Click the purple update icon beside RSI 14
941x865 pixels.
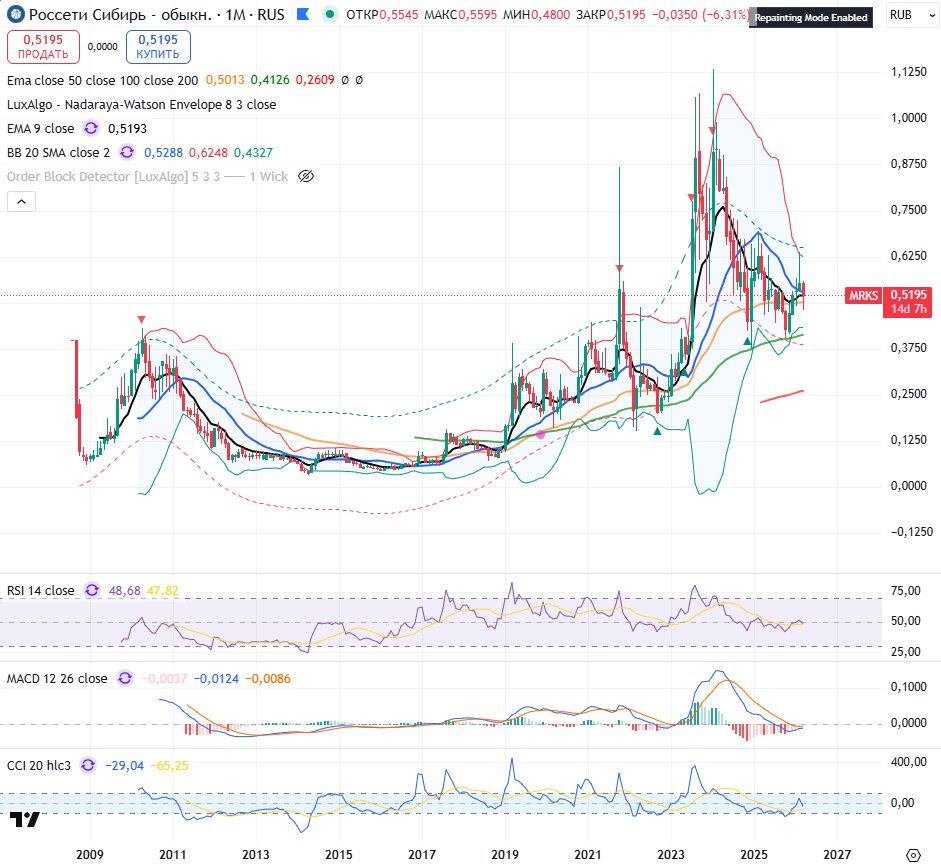[x=92, y=591]
